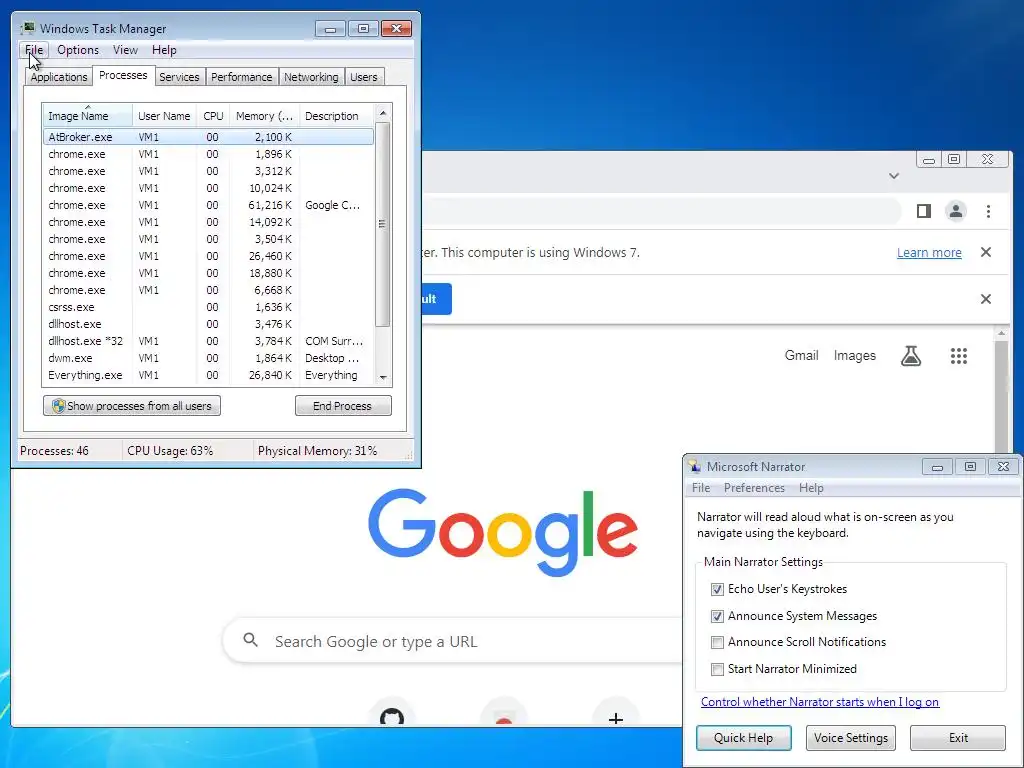This screenshot has width=1024, height=768.
Task: Open Task Manager File menu
Action: (34, 50)
